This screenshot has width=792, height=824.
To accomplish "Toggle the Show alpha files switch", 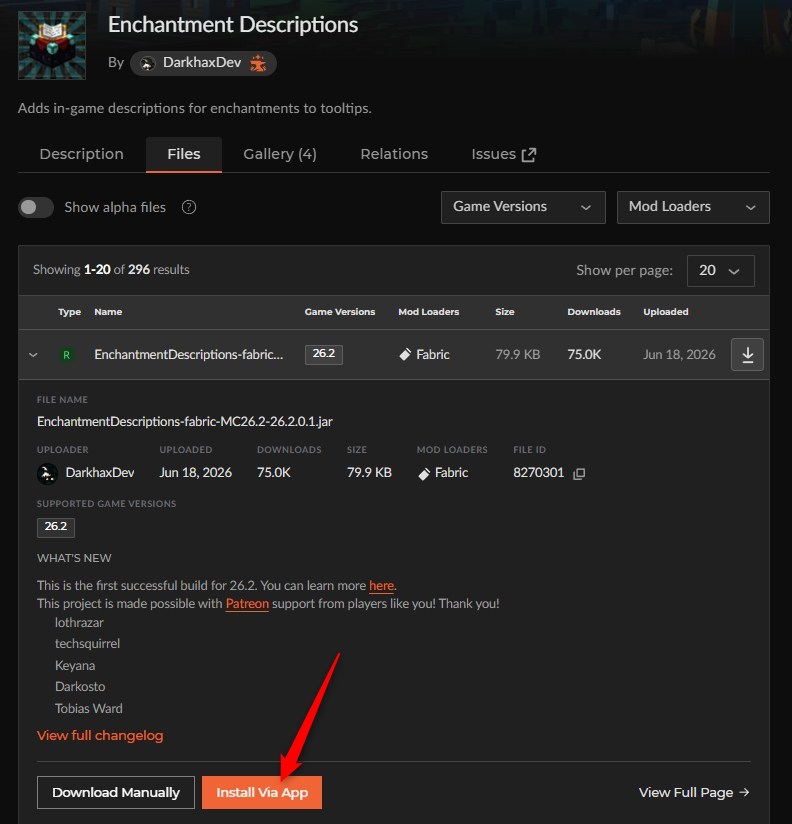I will (x=36, y=207).
